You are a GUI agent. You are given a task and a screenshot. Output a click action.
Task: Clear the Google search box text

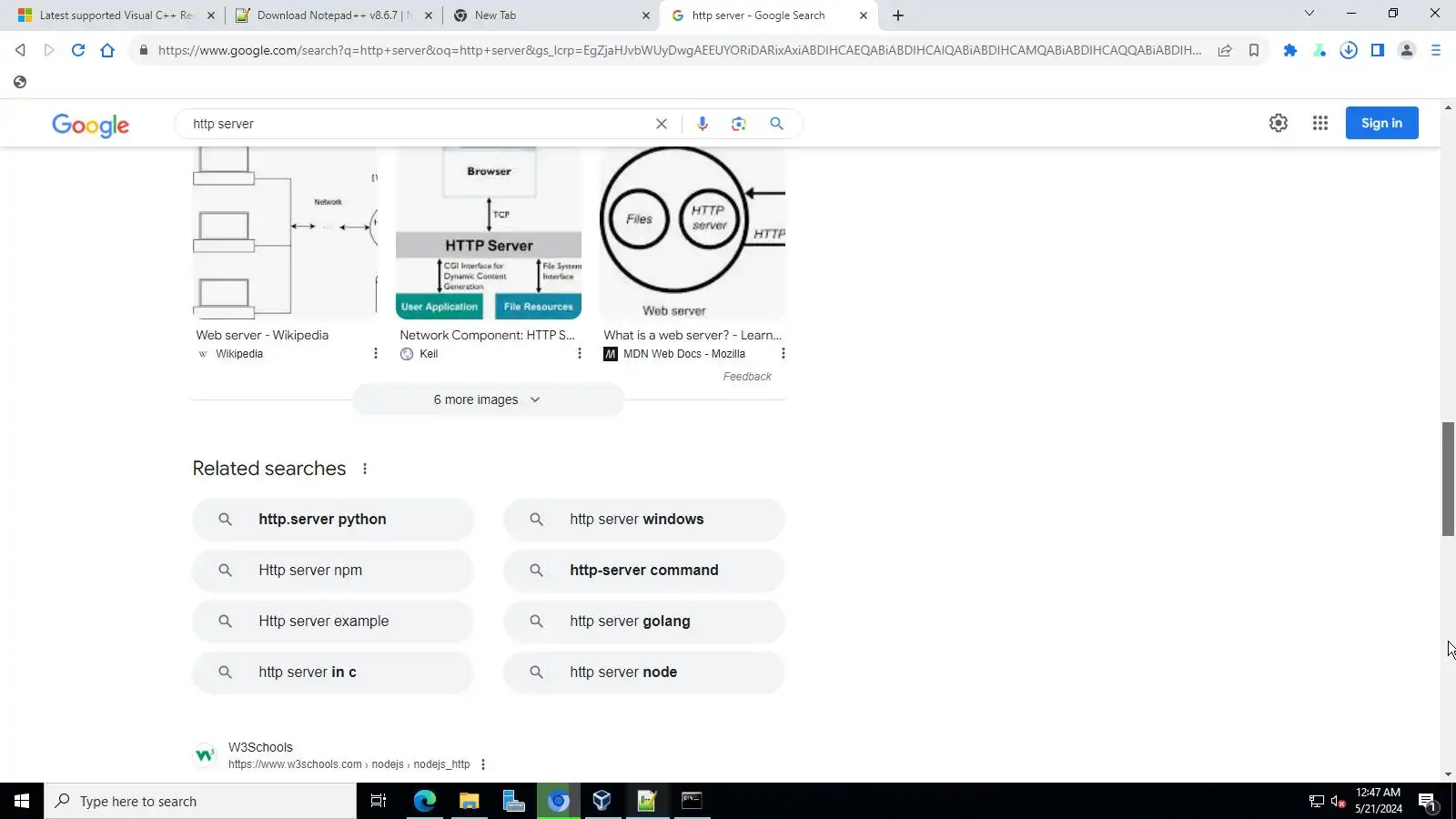pos(662,124)
